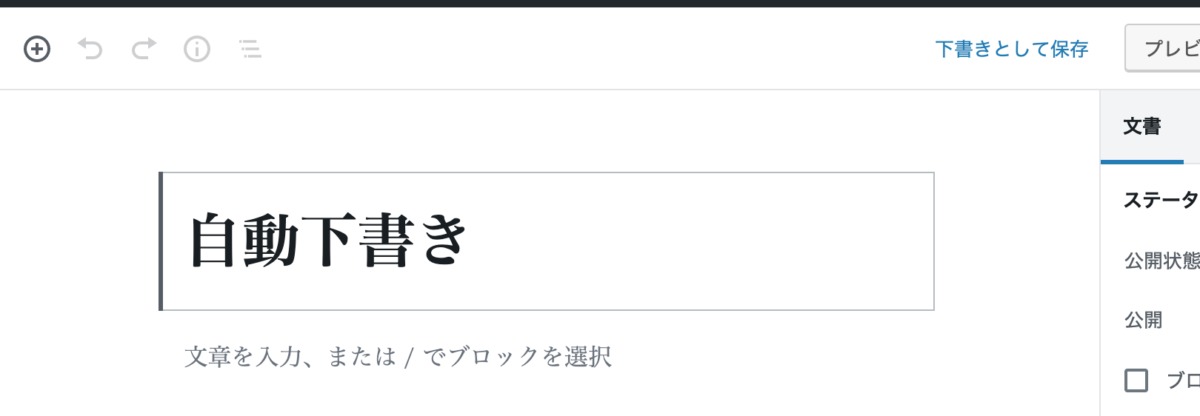Open the add block inserter
This screenshot has height=416, width=1200.
(37, 48)
